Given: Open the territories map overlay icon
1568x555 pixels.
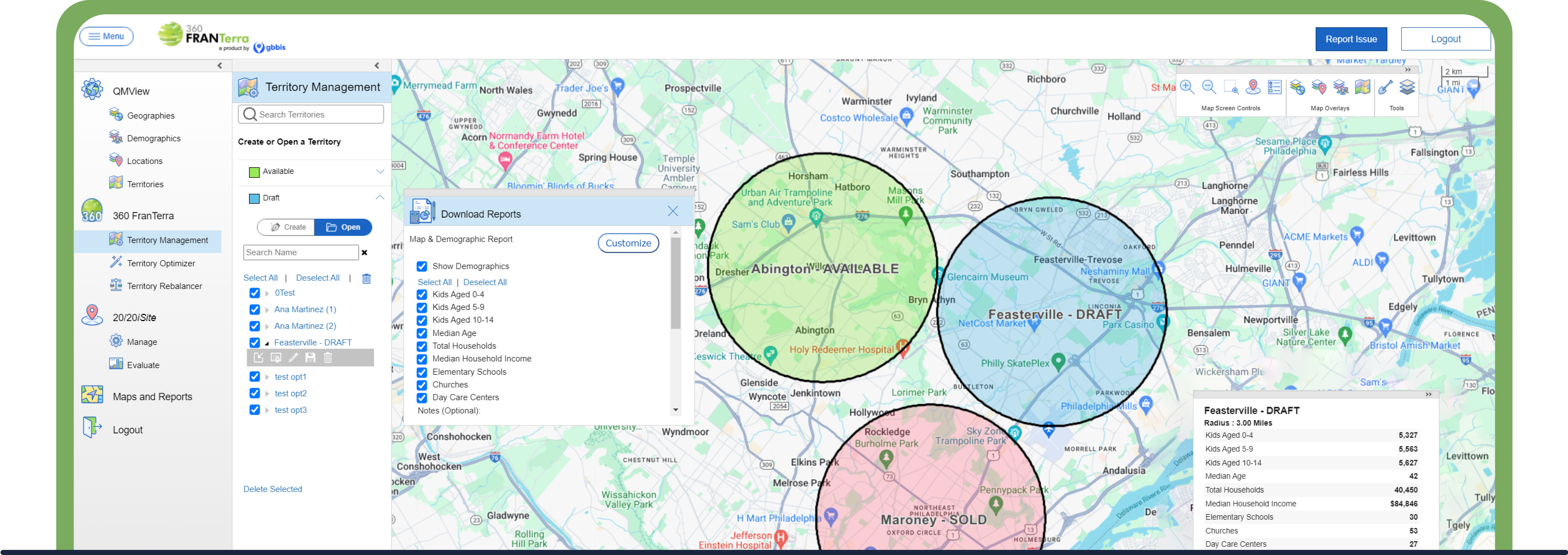Looking at the screenshot, I should pyautogui.click(x=1363, y=87).
